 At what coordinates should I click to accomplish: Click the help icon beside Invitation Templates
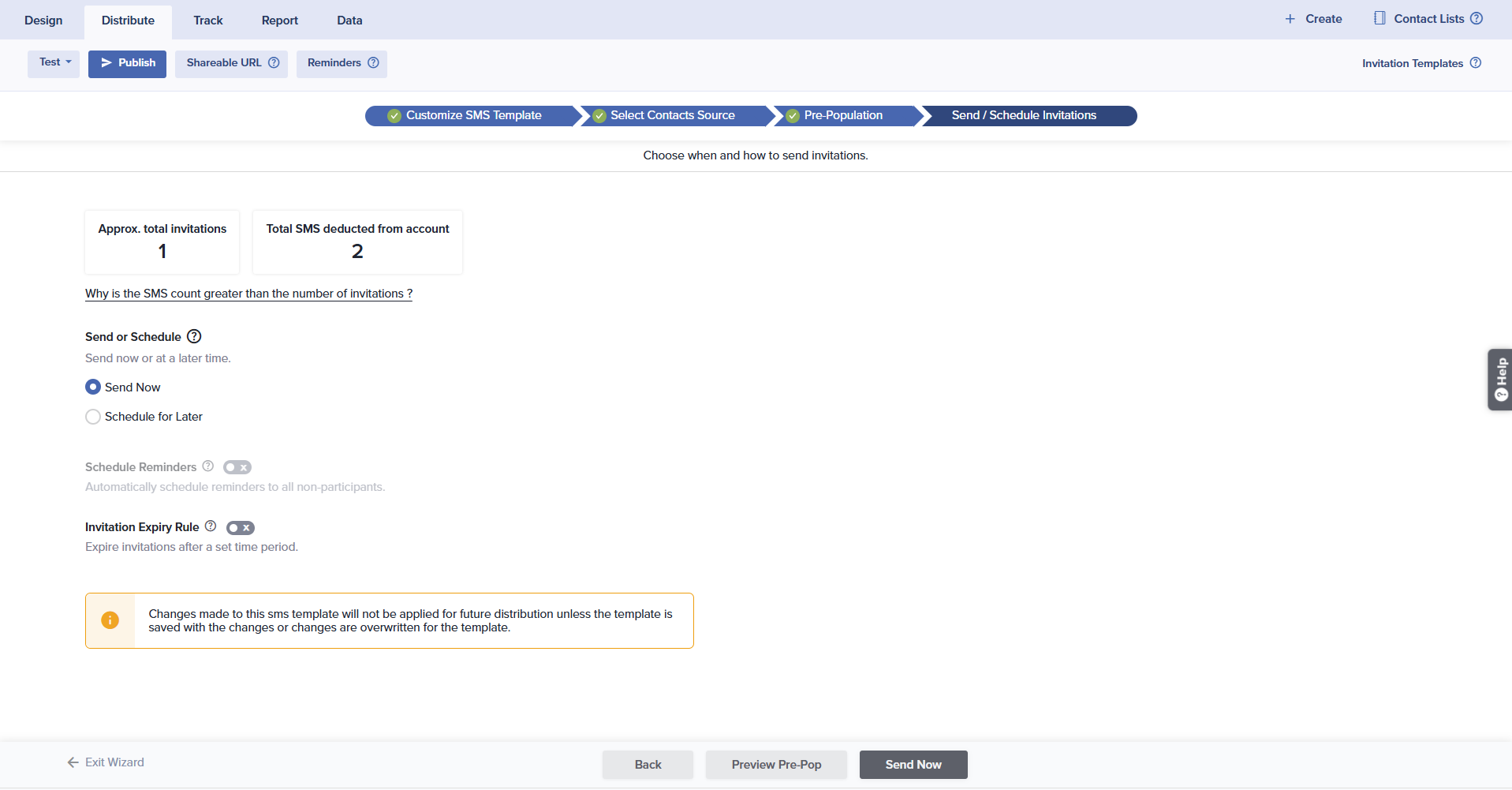(x=1475, y=63)
